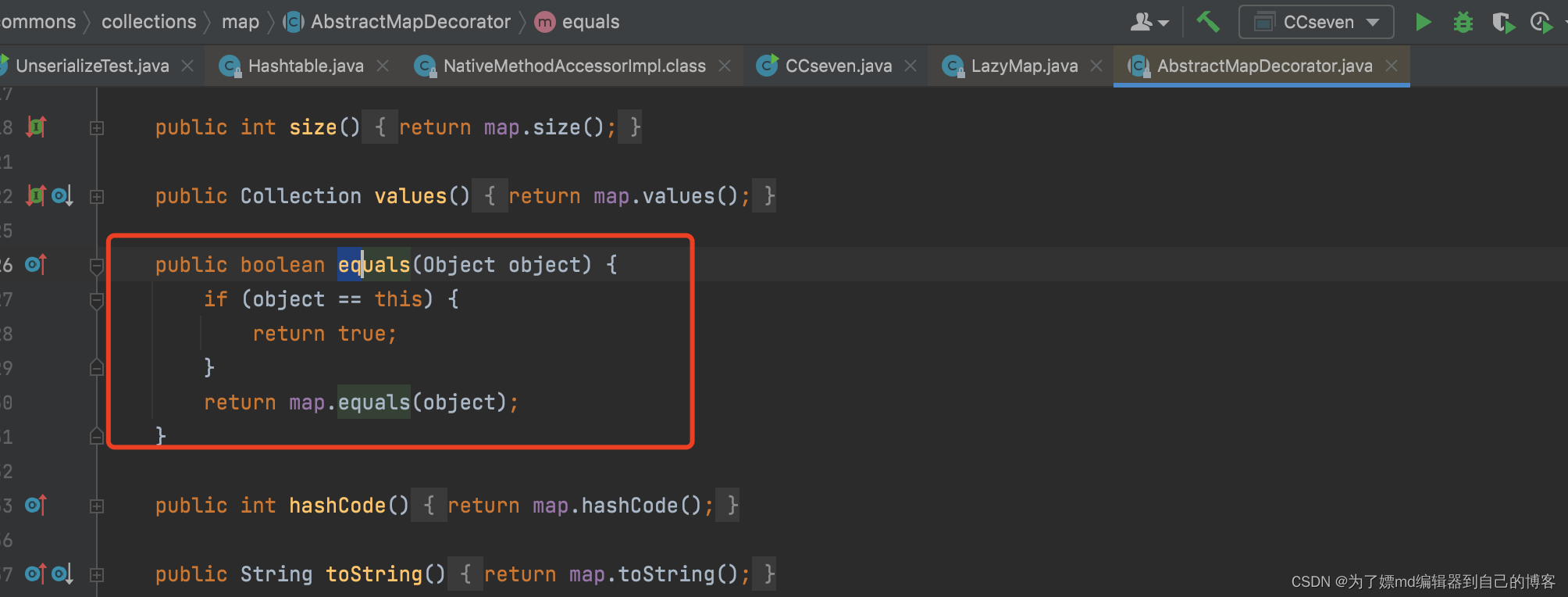Start debugging with the bug icon
The width and height of the screenshot is (1568, 597).
pyautogui.click(x=1463, y=22)
